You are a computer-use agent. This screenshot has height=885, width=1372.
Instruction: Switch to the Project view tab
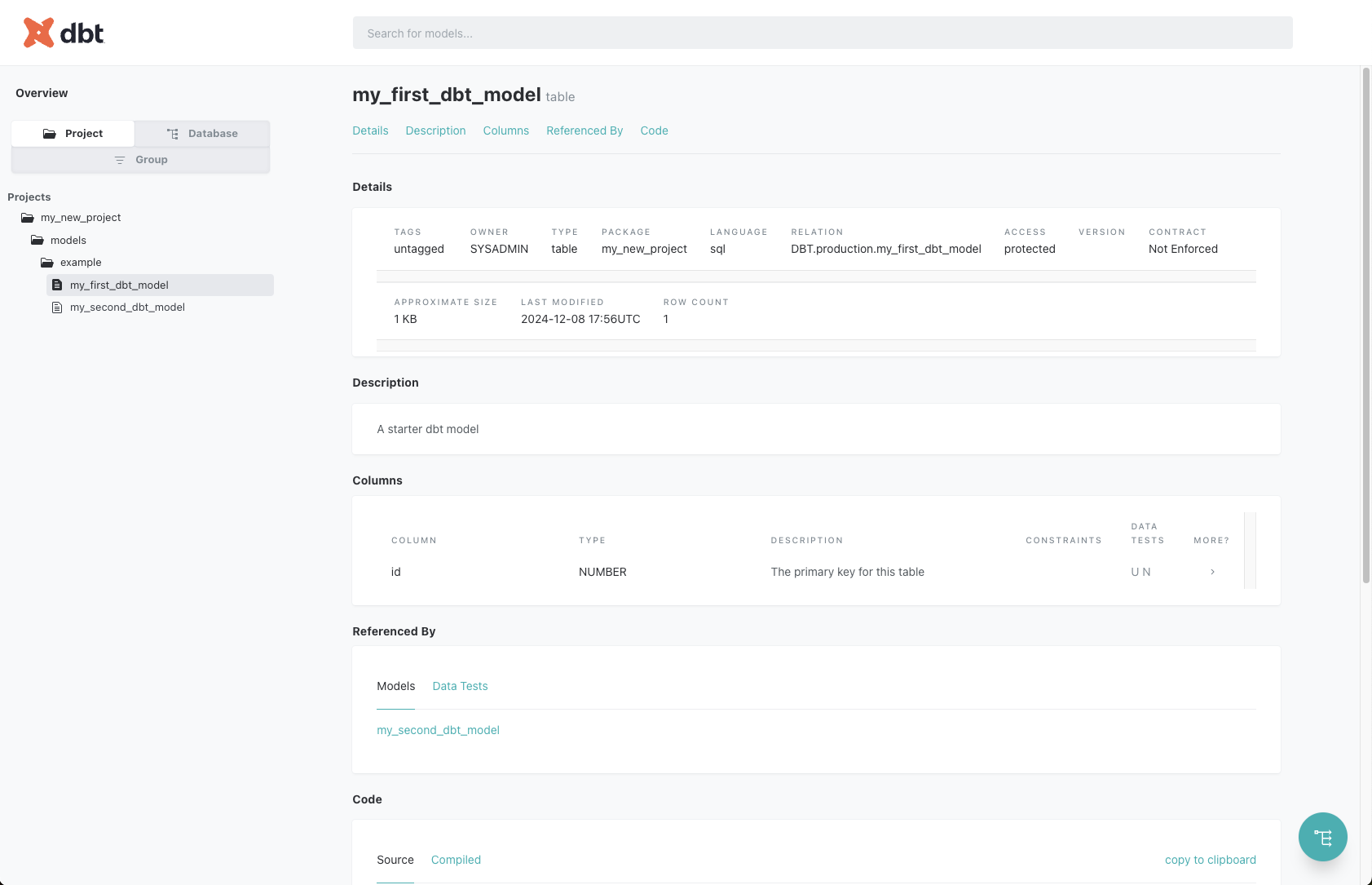(x=73, y=134)
